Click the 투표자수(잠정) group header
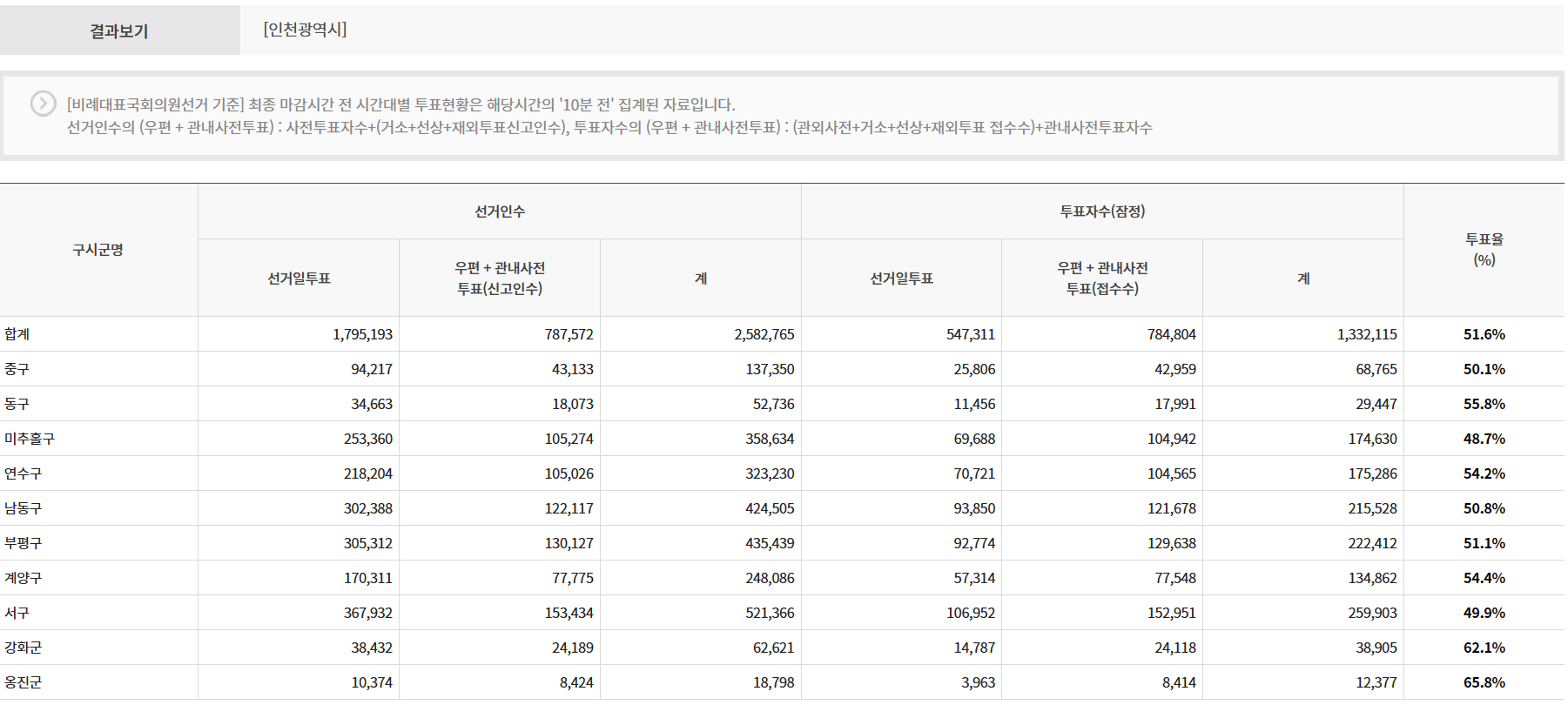 click(x=1101, y=211)
